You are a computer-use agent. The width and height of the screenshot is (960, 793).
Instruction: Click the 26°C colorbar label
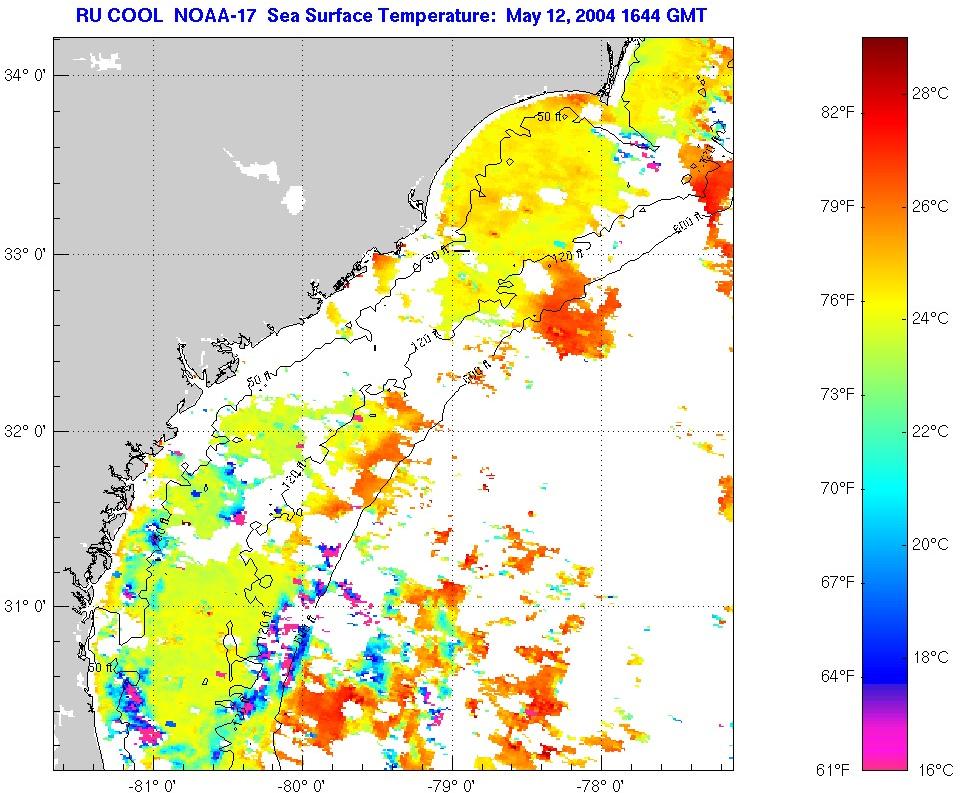(930, 206)
